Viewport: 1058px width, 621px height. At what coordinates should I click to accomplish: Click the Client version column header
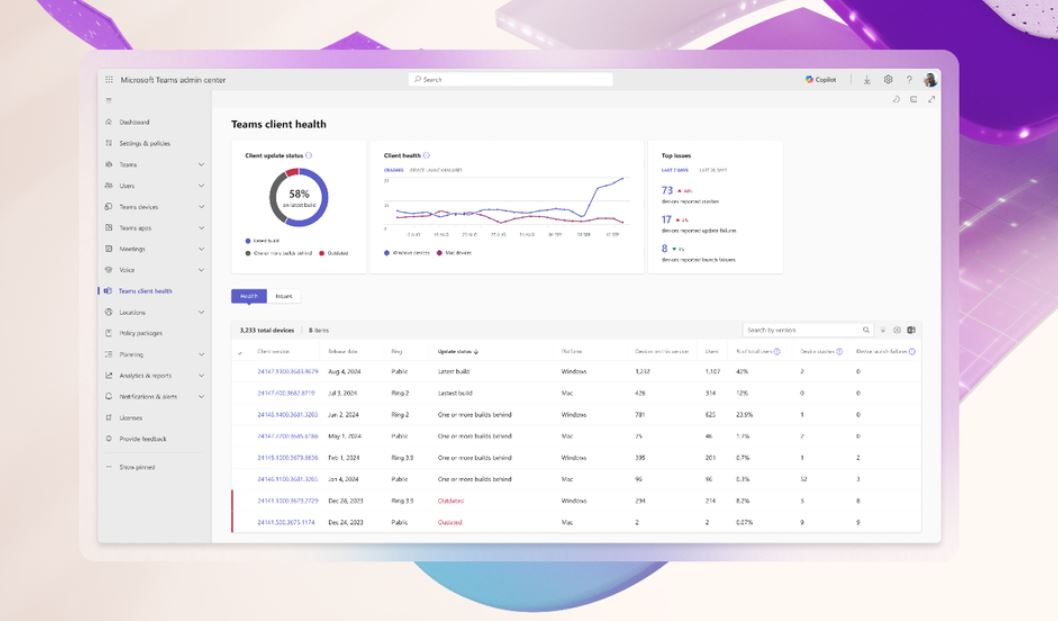tap(273, 352)
